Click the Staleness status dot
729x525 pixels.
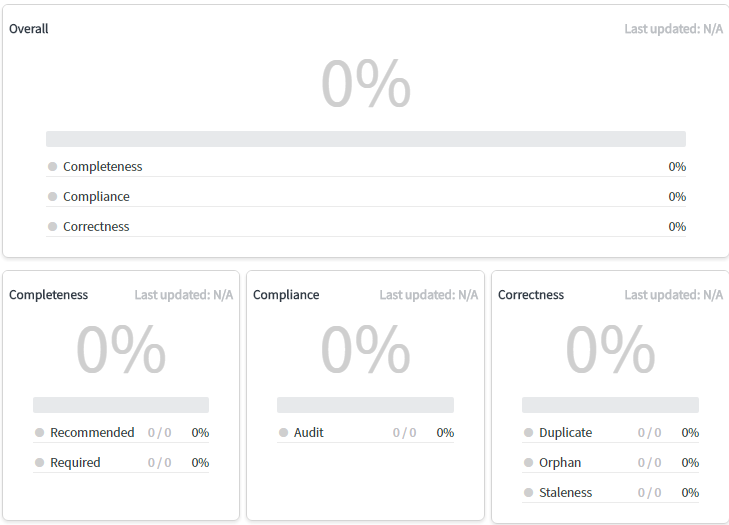(528, 493)
